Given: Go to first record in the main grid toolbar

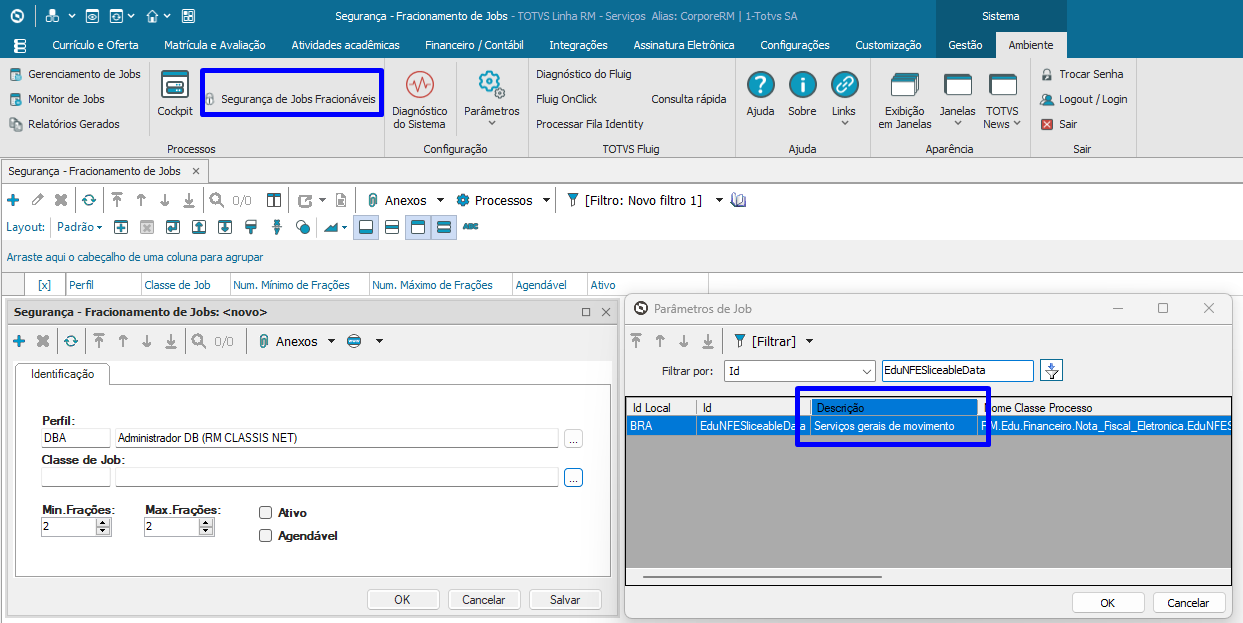Looking at the screenshot, I should (x=117, y=200).
